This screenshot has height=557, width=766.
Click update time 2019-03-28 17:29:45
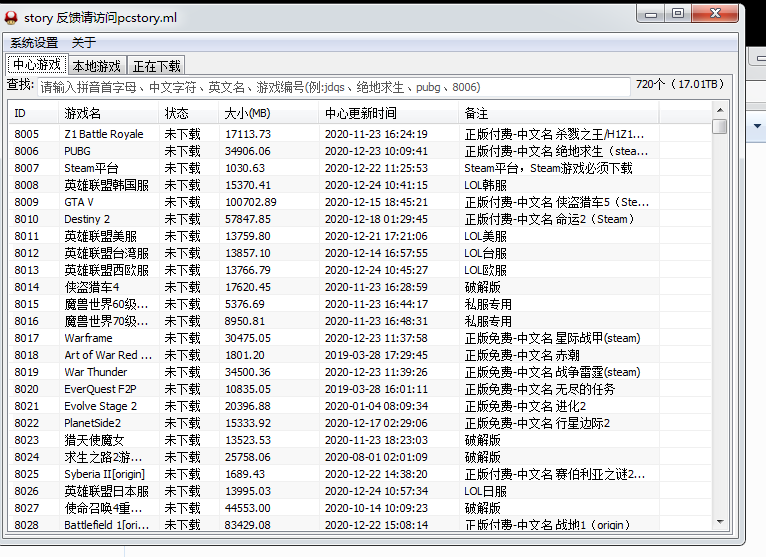(376, 355)
